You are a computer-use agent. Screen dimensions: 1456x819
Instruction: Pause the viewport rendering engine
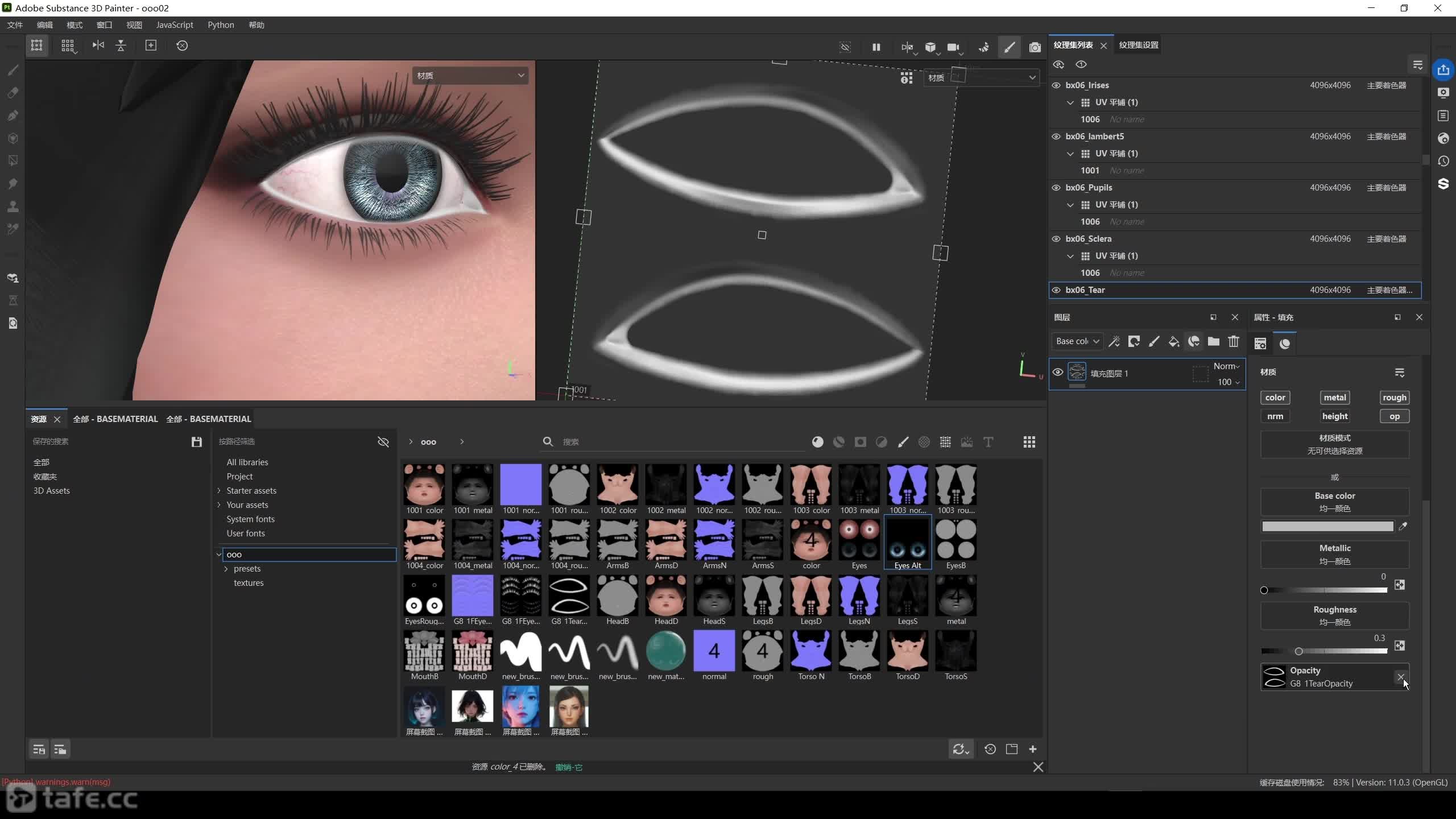(x=876, y=47)
